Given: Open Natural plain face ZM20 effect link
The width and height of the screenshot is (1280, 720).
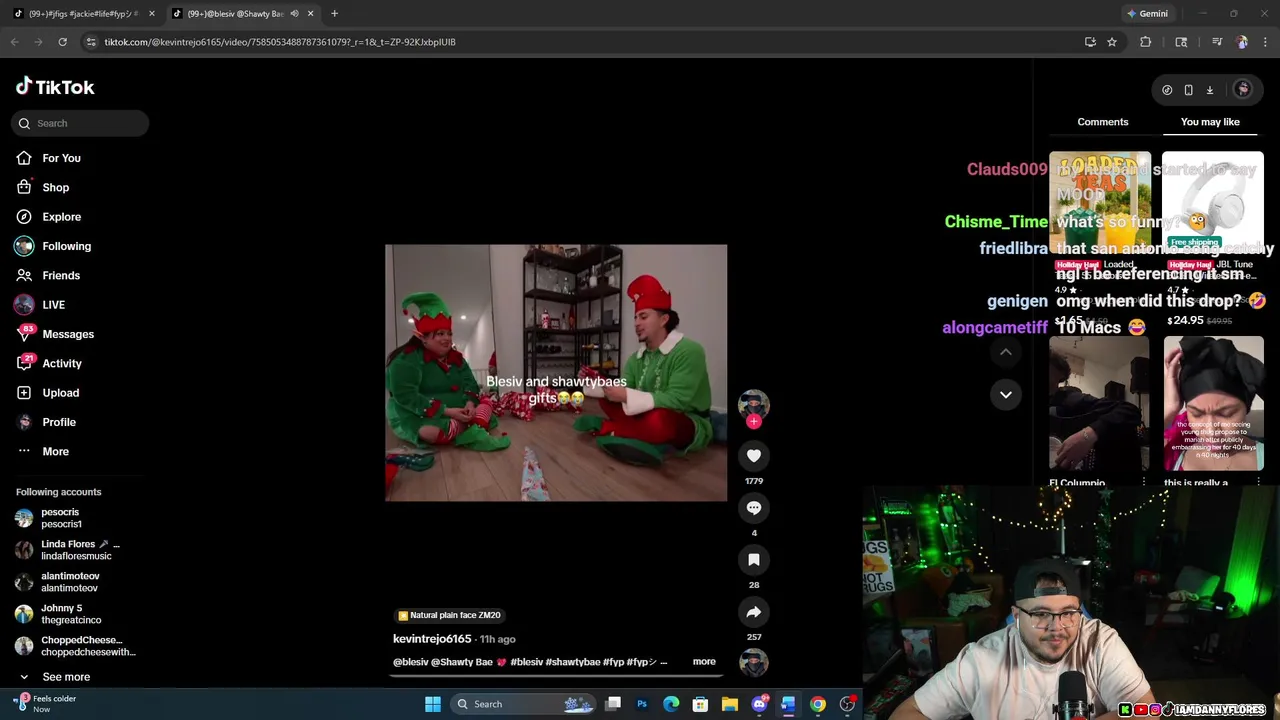Looking at the screenshot, I should coord(449,616).
